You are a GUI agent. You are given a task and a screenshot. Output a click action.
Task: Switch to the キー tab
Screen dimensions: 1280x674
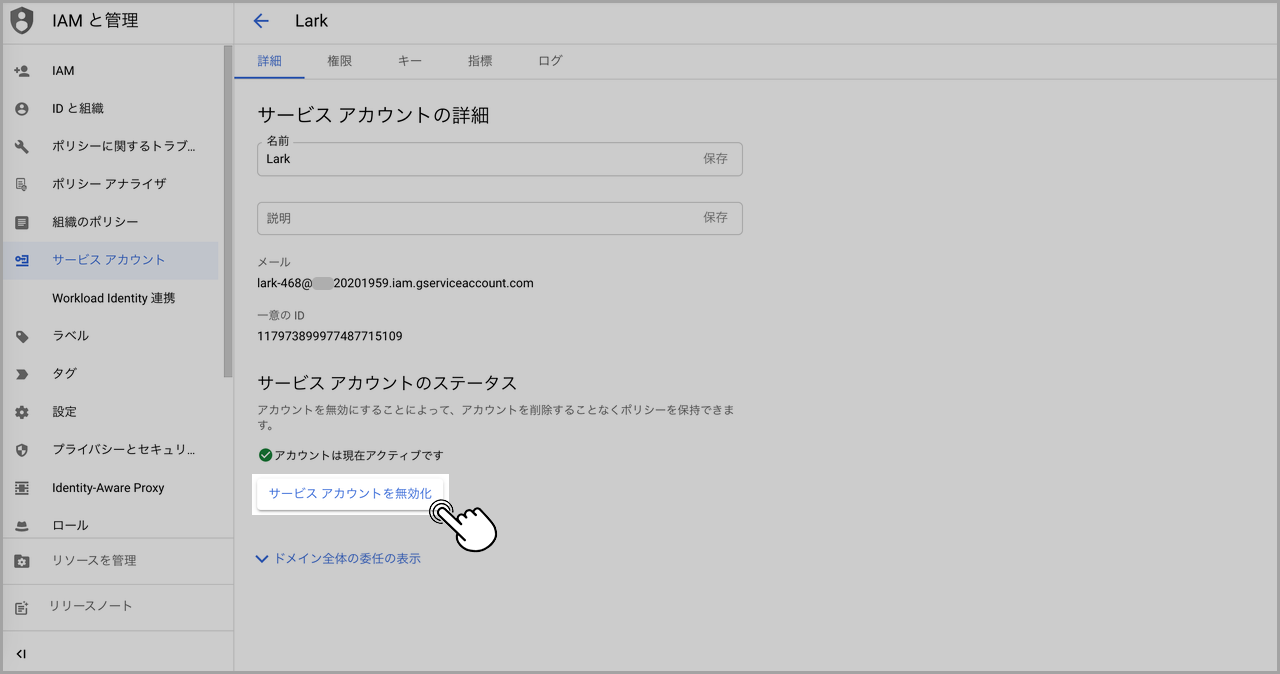pos(410,61)
